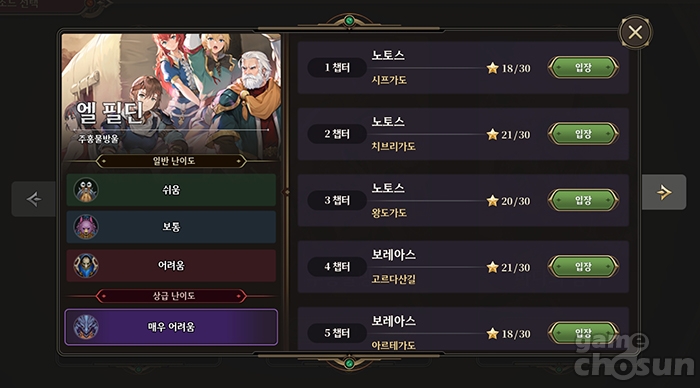Choose the 매우 어려움 advanced difficulty
Viewport: 700px width, 388px height.
[171, 327]
